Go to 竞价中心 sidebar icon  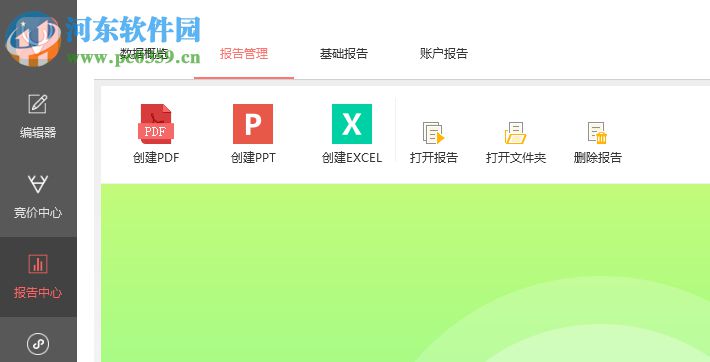pyautogui.click(x=38, y=184)
